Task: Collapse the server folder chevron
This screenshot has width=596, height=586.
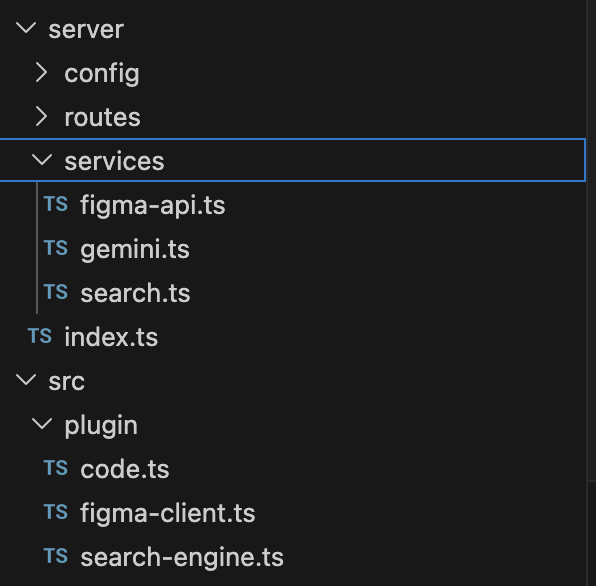Action: point(26,29)
